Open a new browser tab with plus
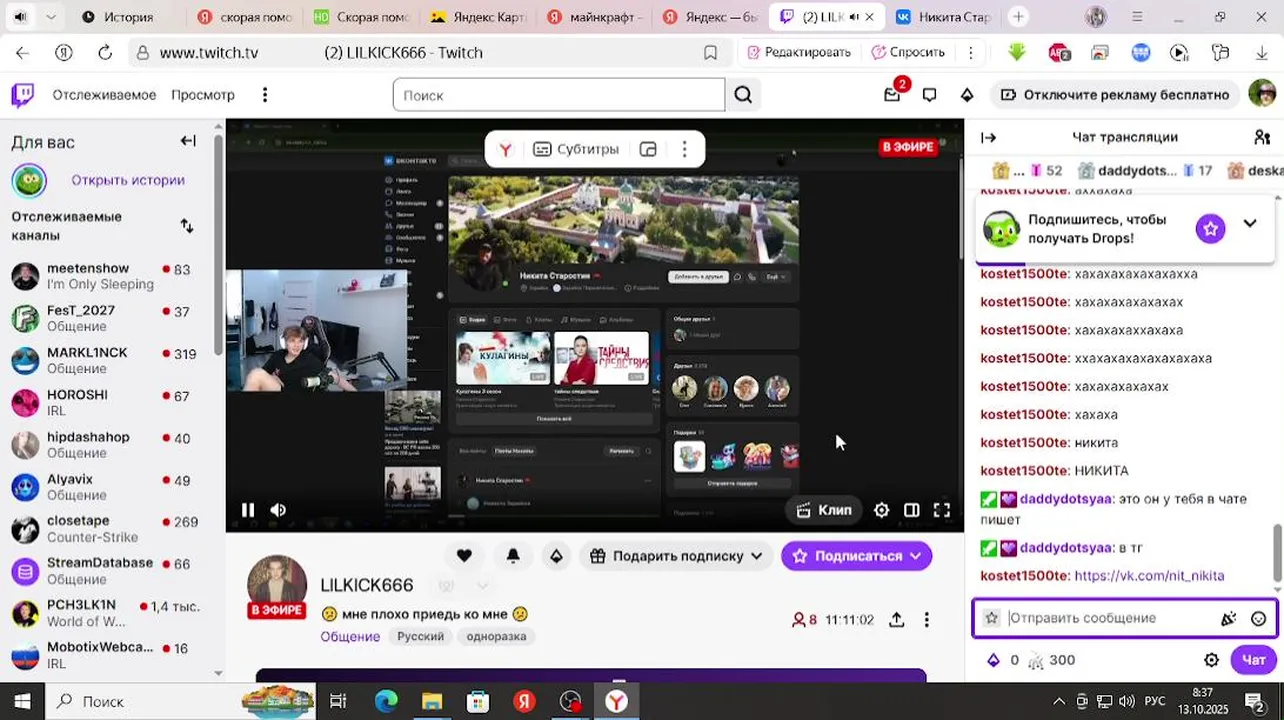Image resolution: width=1284 pixels, height=720 pixels. pyautogui.click(x=1018, y=17)
